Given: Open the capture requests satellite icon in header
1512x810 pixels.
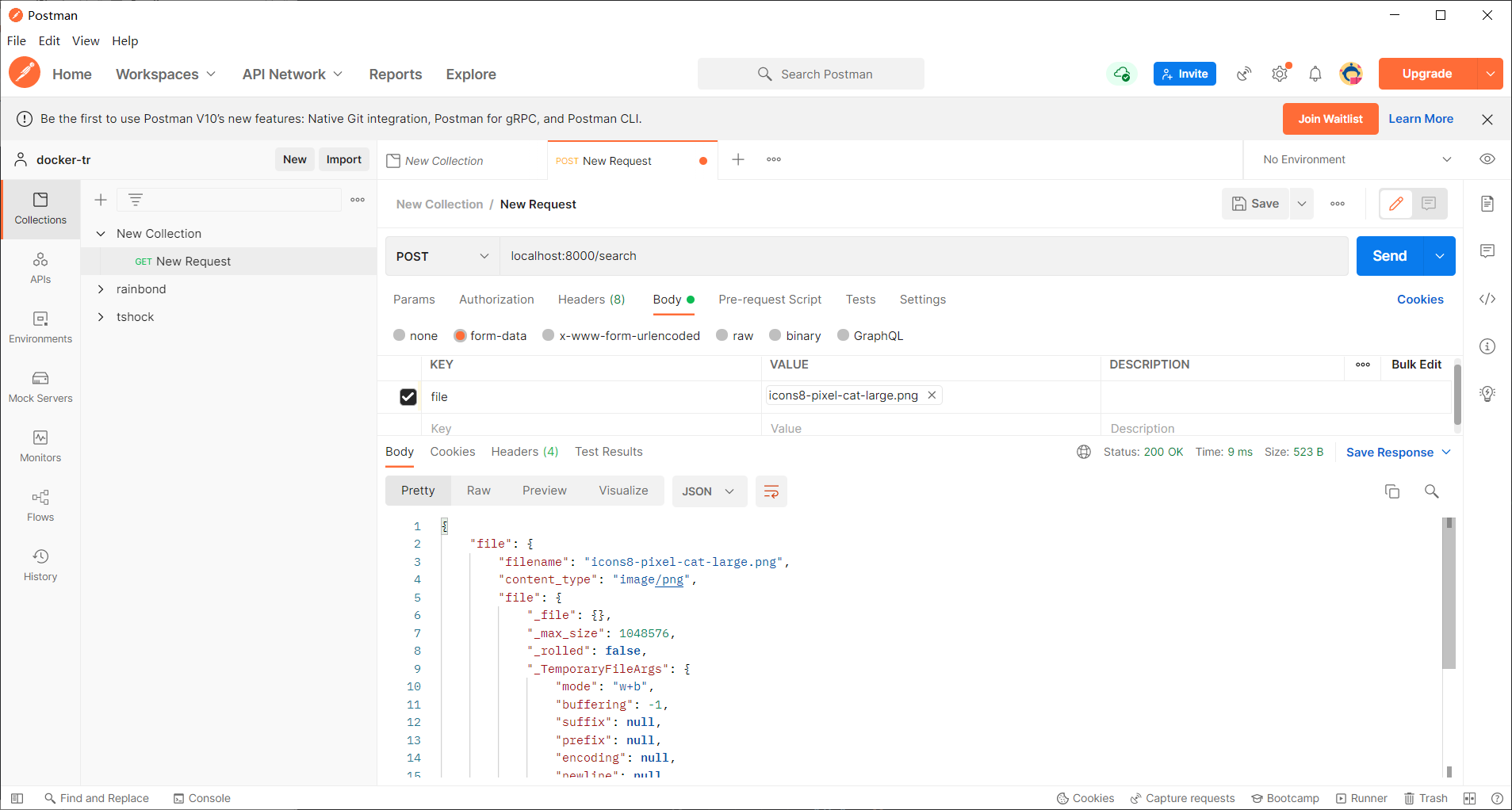Looking at the screenshot, I should pyautogui.click(x=1244, y=74).
